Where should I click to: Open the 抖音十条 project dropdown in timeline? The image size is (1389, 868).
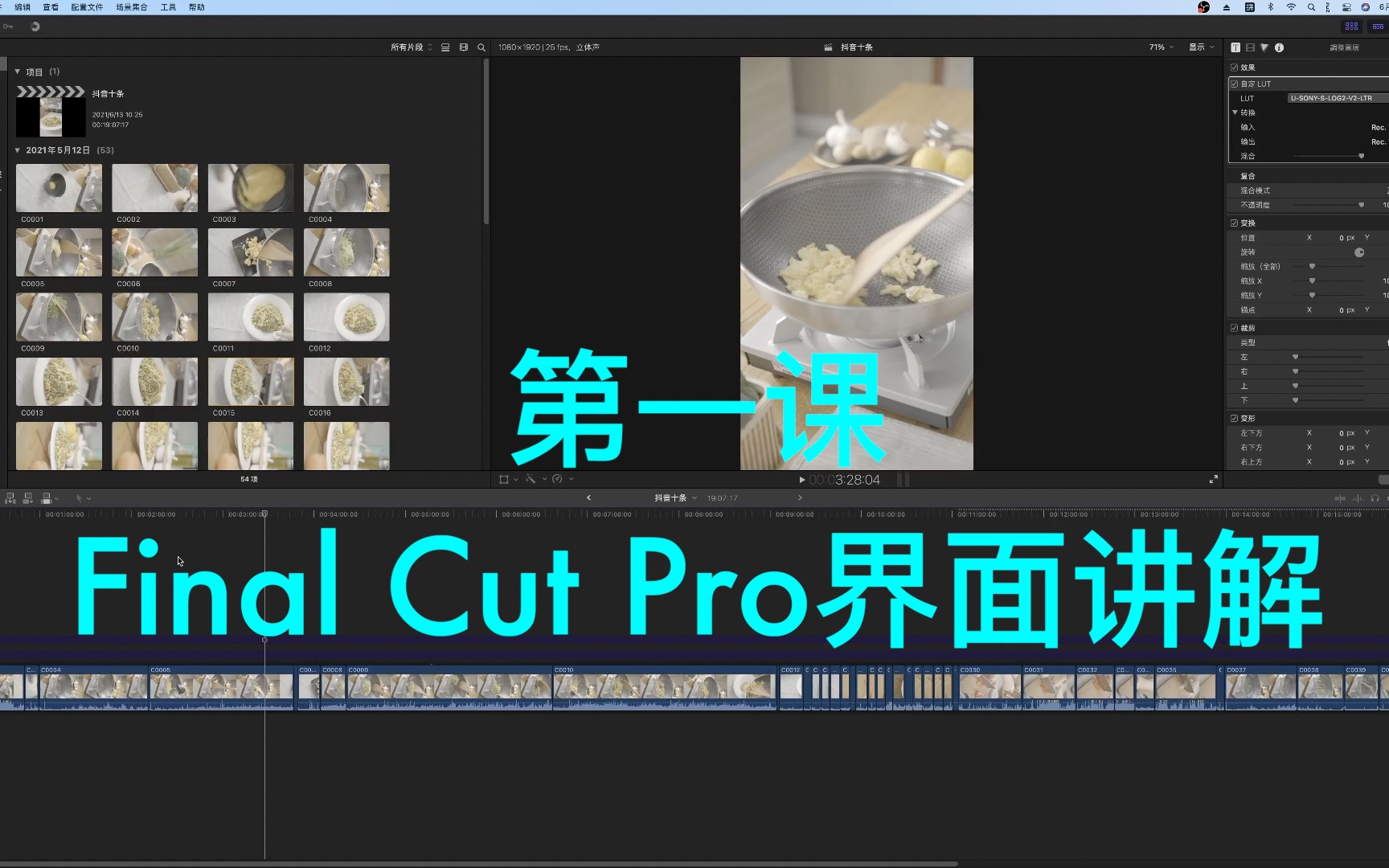pyautogui.click(x=675, y=498)
